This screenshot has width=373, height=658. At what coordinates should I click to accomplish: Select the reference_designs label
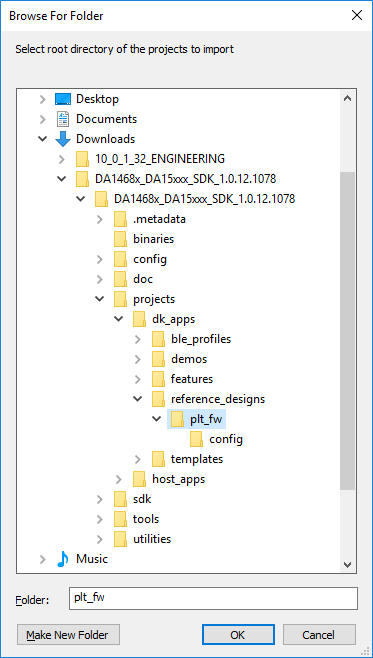(x=218, y=399)
